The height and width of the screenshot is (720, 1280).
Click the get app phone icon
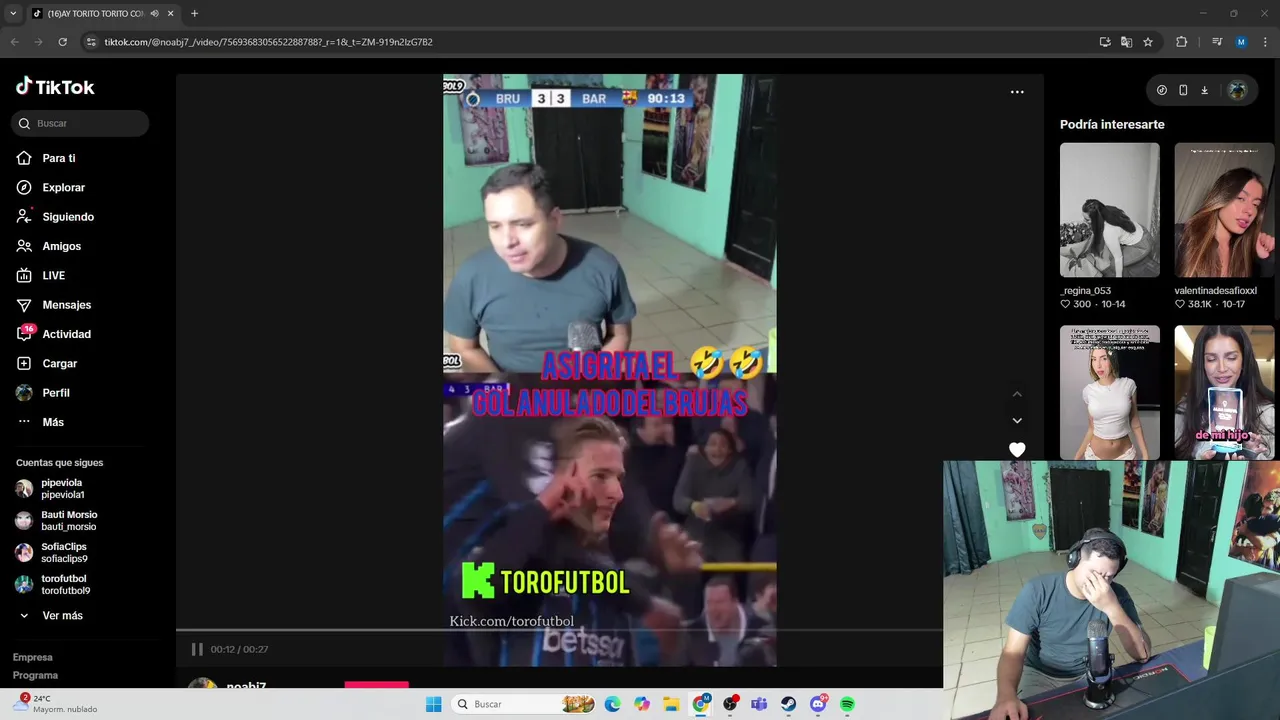point(1183,90)
